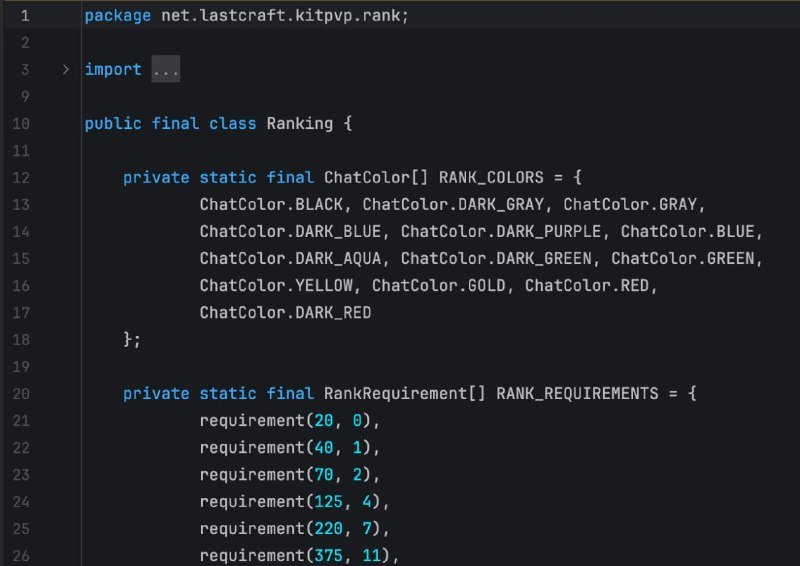
Task: Click line number 12 in gutter
Action: [x=20, y=178]
